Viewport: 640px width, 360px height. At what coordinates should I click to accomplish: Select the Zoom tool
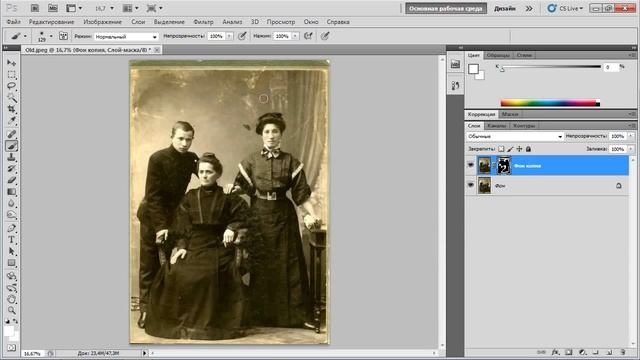[x=11, y=311]
